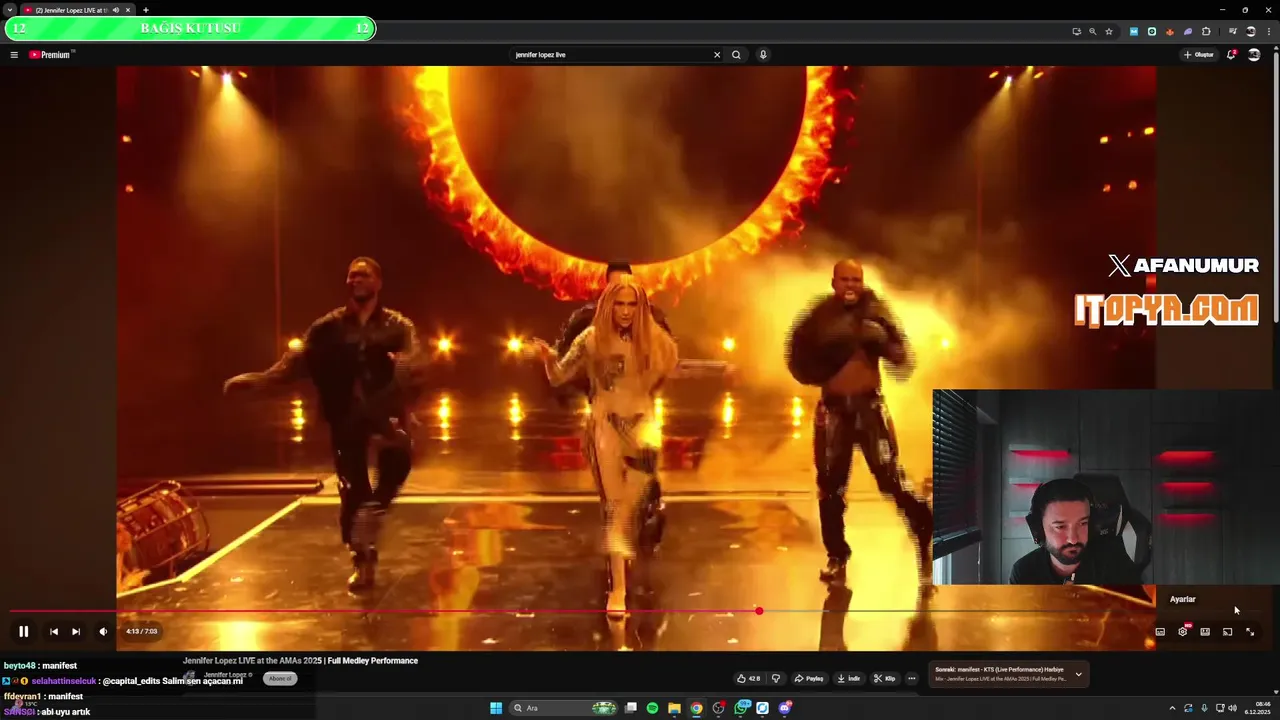This screenshot has width=1280, height=720.
Task: Open YouTube notifications bell
Action: [1231, 55]
